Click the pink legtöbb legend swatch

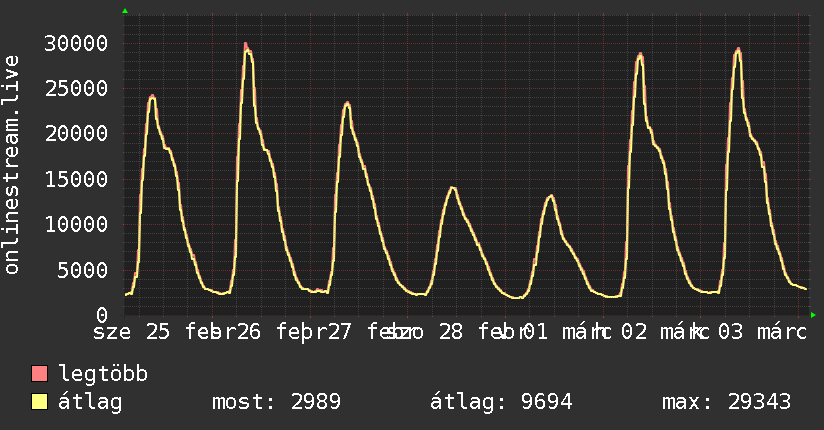point(39,373)
